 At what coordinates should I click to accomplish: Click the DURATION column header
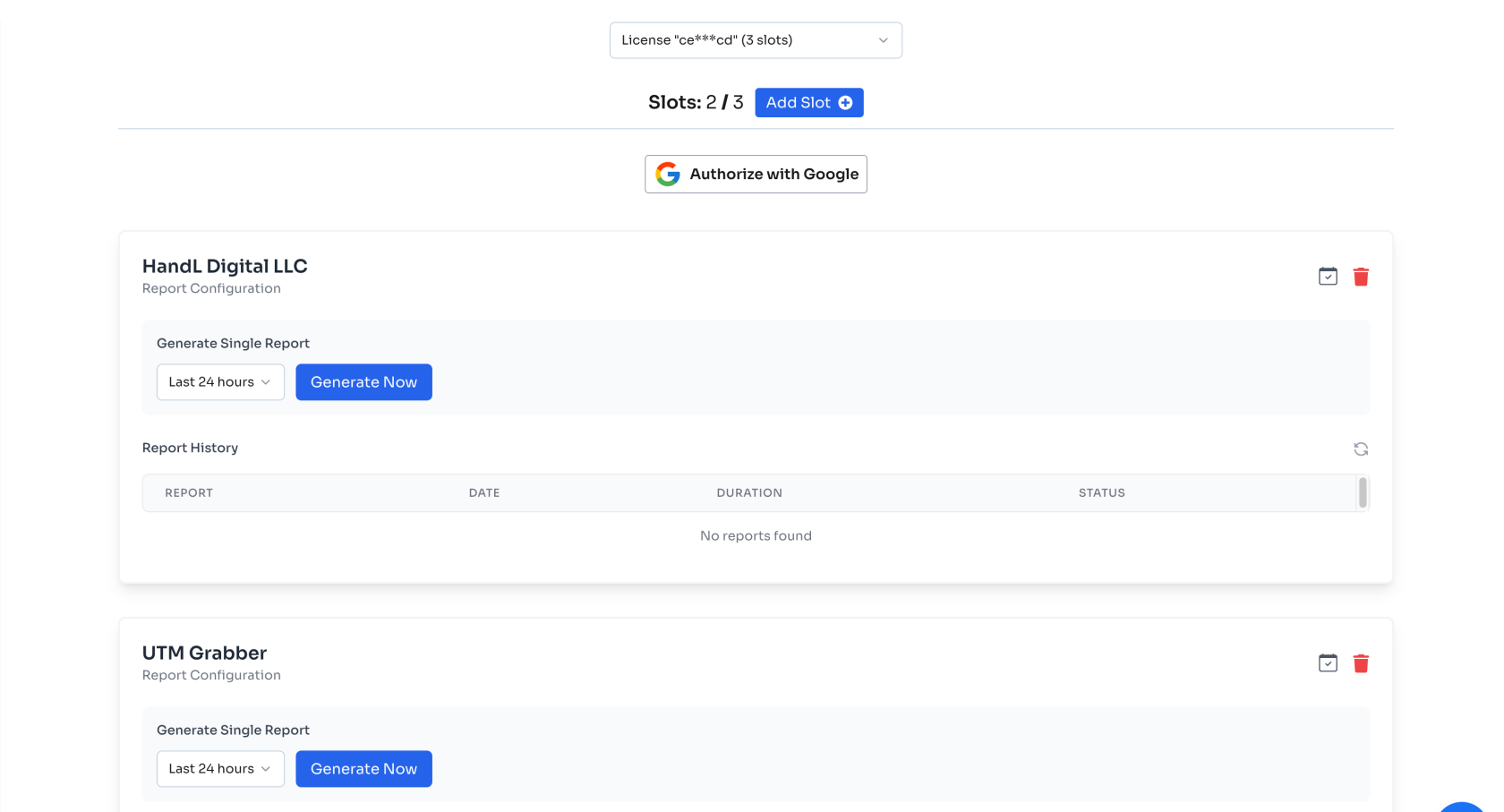[749, 493]
